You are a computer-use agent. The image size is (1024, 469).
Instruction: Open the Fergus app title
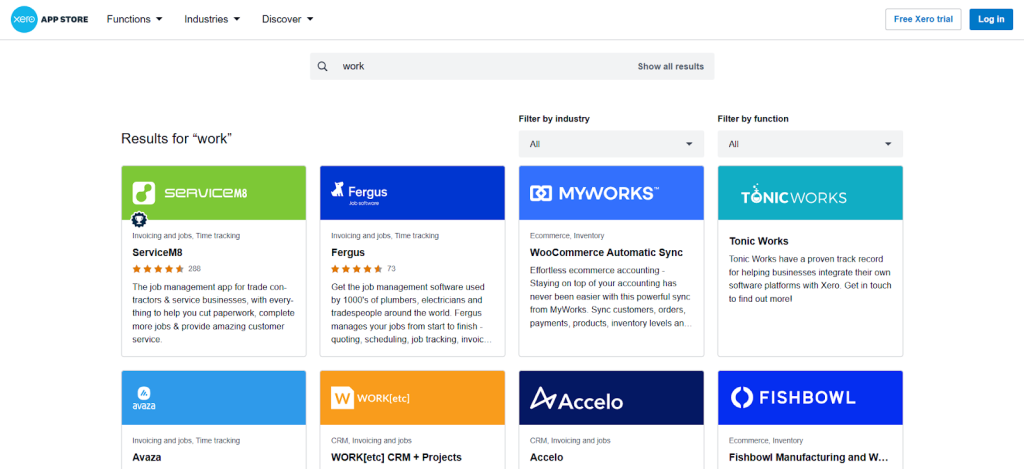coord(347,252)
